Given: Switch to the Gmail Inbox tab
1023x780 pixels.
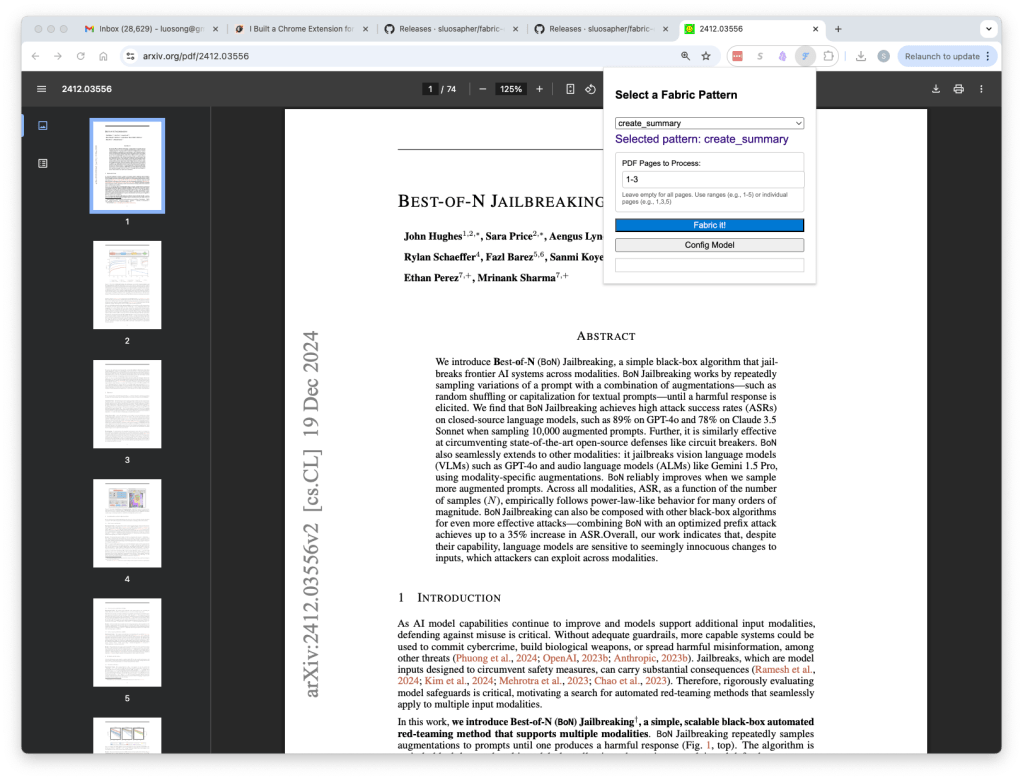Looking at the screenshot, I should (x=145, y=29).
